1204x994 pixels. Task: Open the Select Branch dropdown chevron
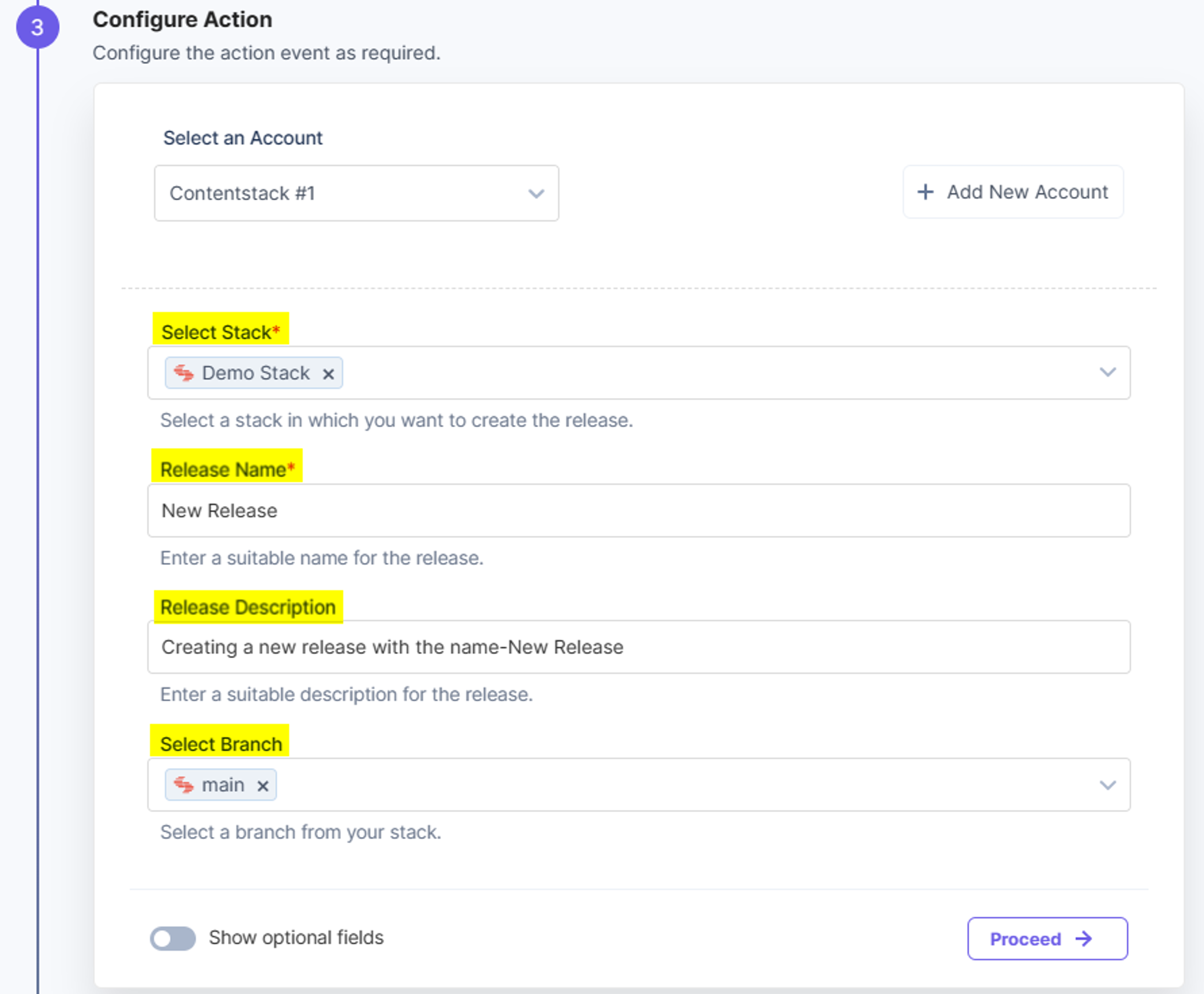click(x=1108, y=784)
